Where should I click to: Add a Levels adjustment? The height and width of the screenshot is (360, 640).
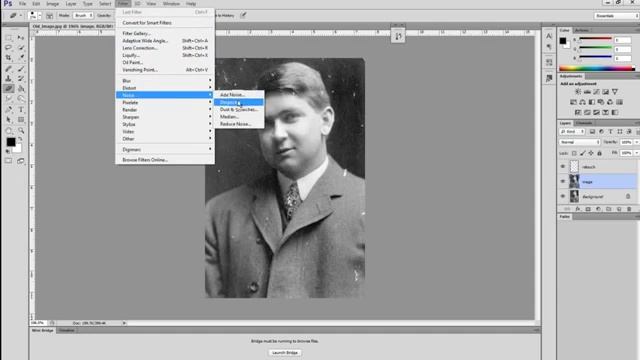coord(587,92)
